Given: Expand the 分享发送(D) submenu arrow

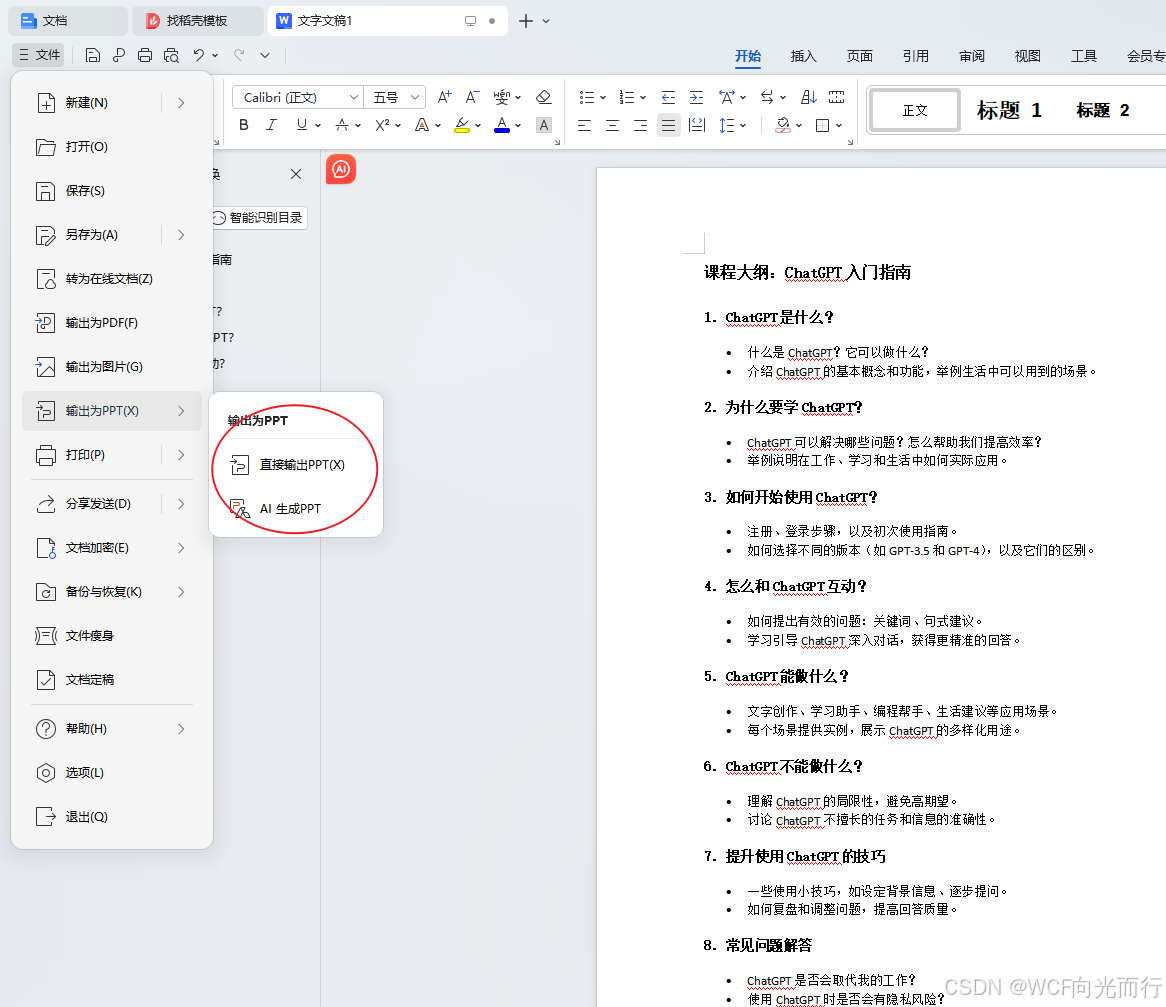Looking at the screenshot, I should (181, 504).
